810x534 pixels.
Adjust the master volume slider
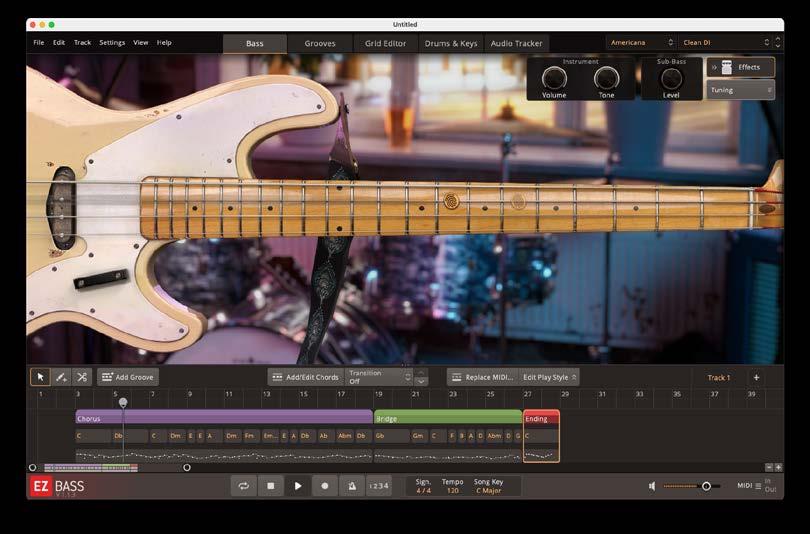click(x=706, y=486)
